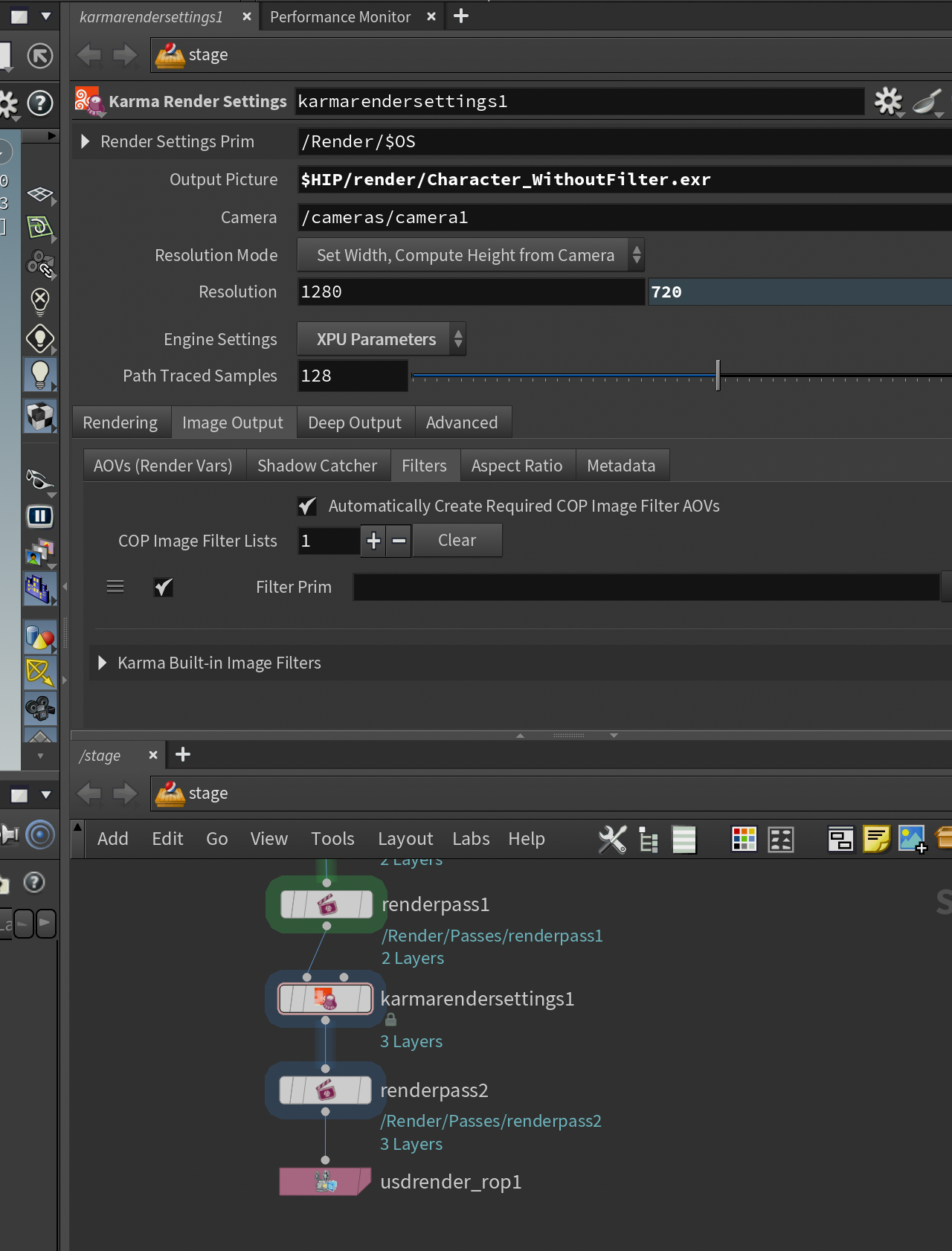Select the usdrender_rop1 node
952x1251 pixels.
325,1181
